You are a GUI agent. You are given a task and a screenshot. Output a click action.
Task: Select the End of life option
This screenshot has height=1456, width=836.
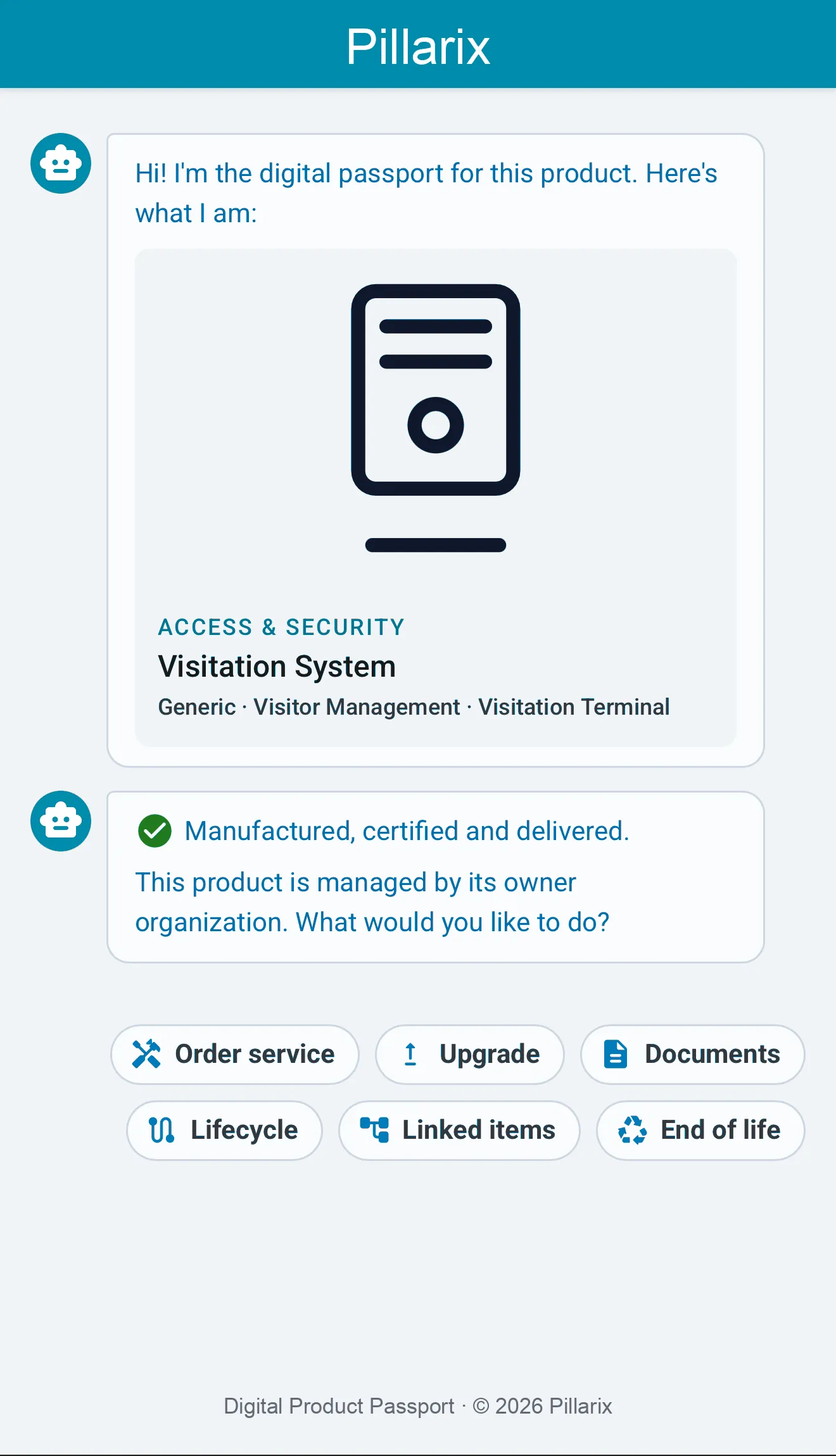click(x=700, y=1130)
